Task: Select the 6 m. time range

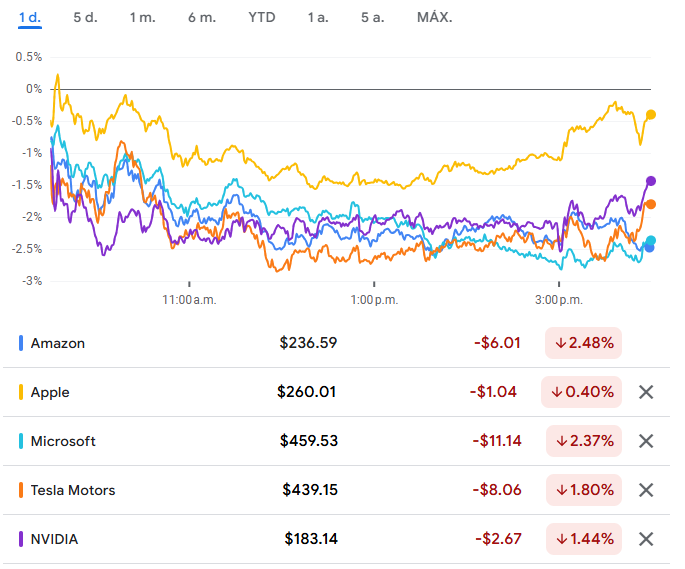Action: point(201,17)
